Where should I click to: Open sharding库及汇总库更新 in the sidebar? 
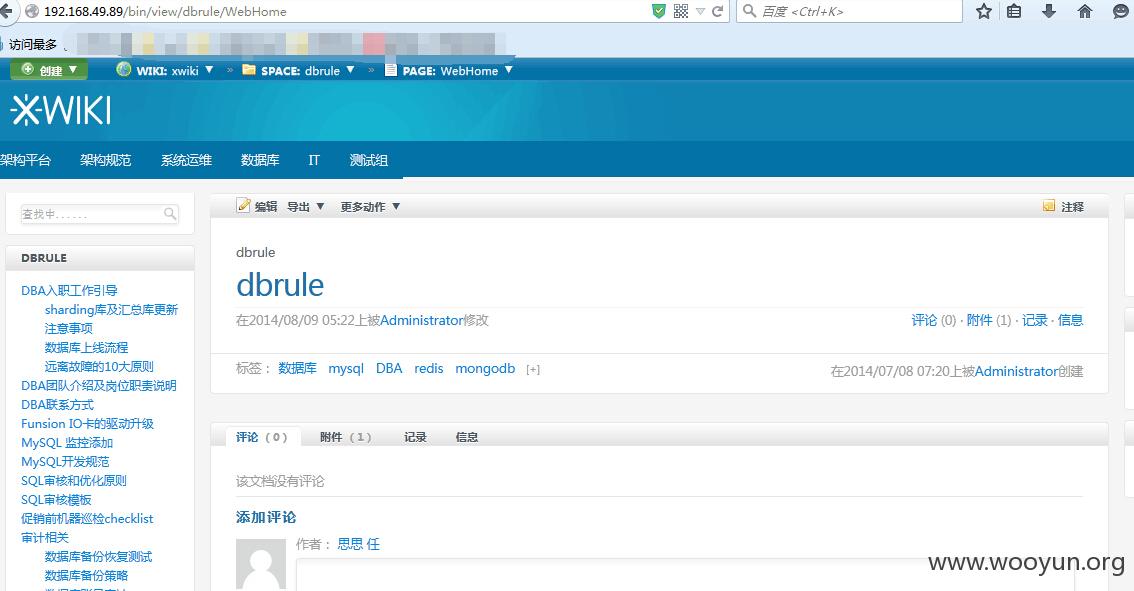[111, 309]
